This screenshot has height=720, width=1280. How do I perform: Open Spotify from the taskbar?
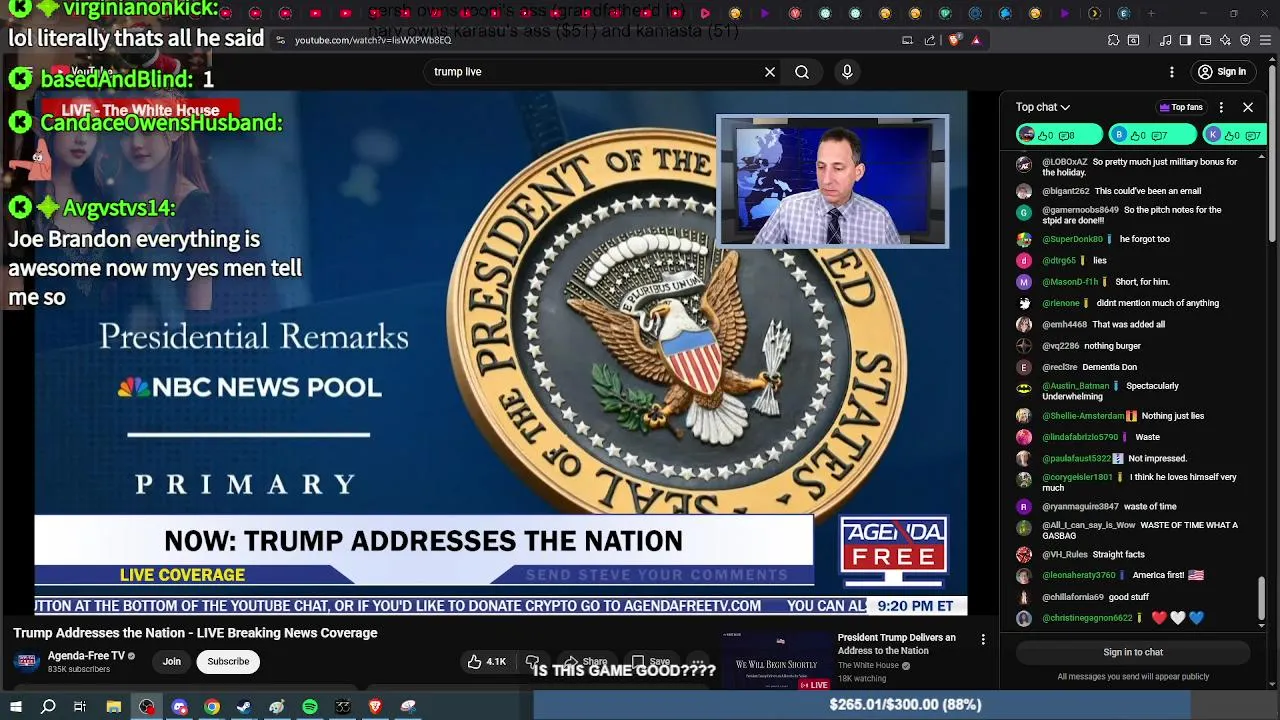tap(310, 706)
